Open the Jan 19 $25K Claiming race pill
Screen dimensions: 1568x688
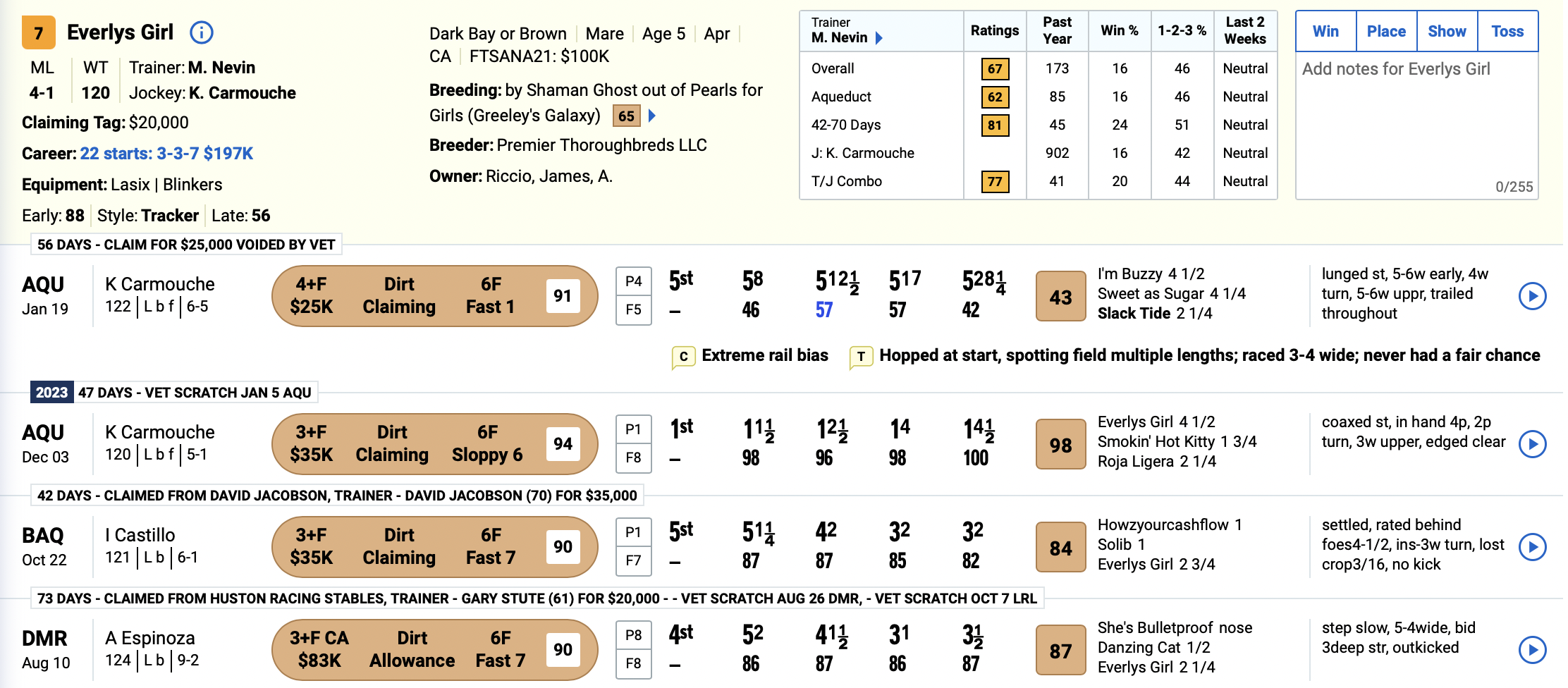(435, 296)
